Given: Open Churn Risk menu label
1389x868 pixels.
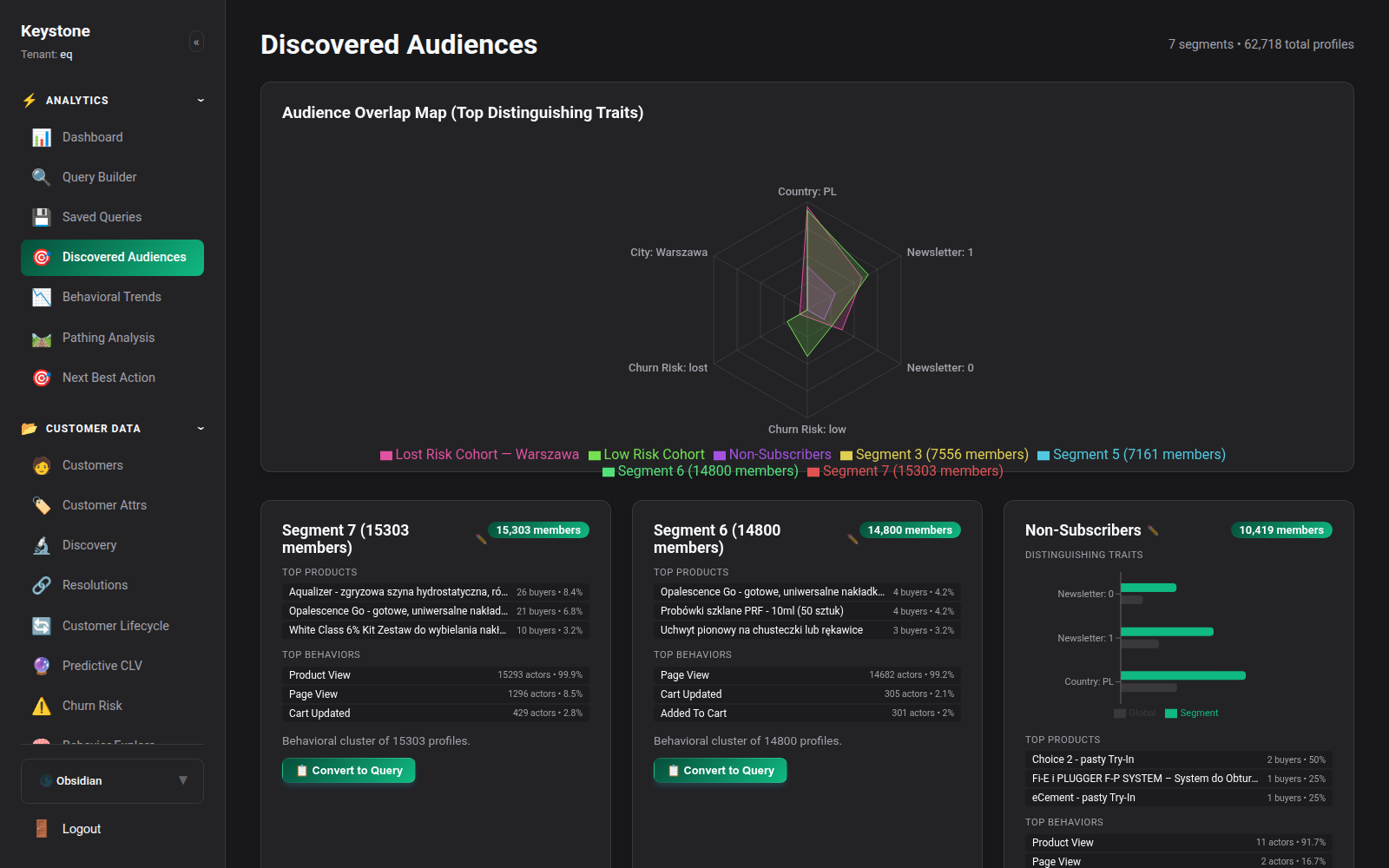Looking at the screenshot, I should [92, 706].
